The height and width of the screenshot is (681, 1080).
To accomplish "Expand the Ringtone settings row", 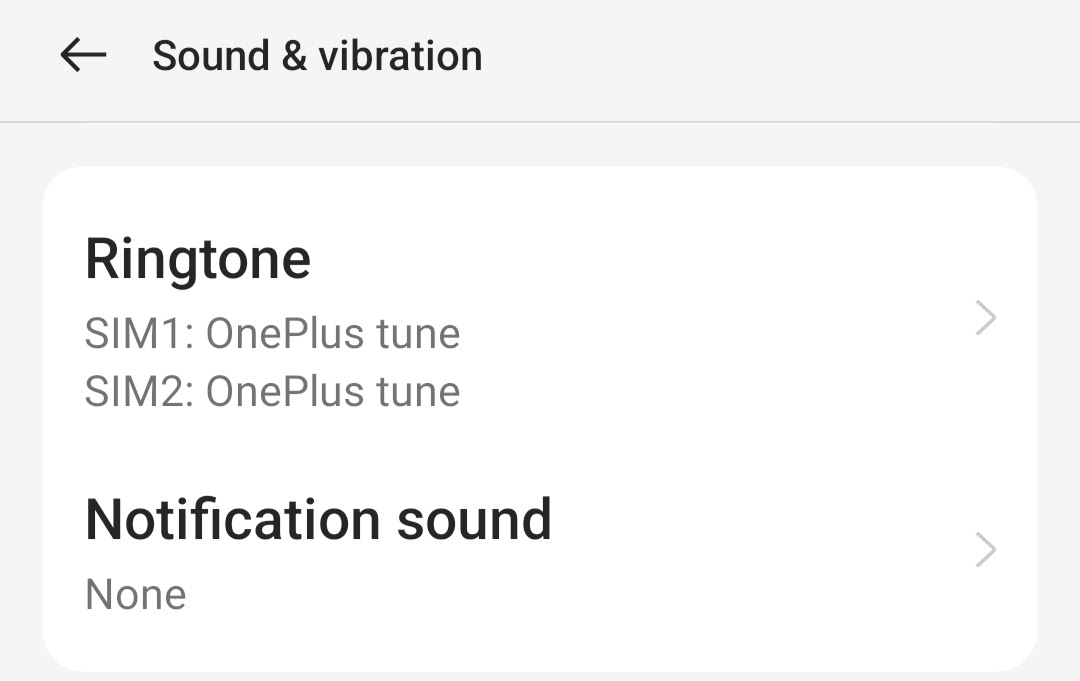I will 540,320.
